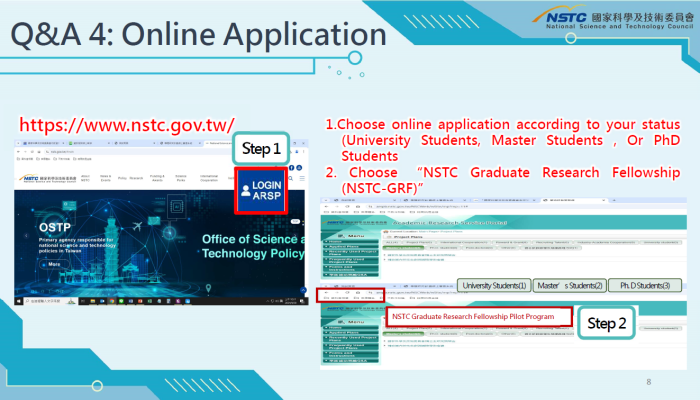This screenshot has width=700, height=400.
Task: Open Forms and Instructions in the lower portal Menu
Action: [x=351, y=354]
